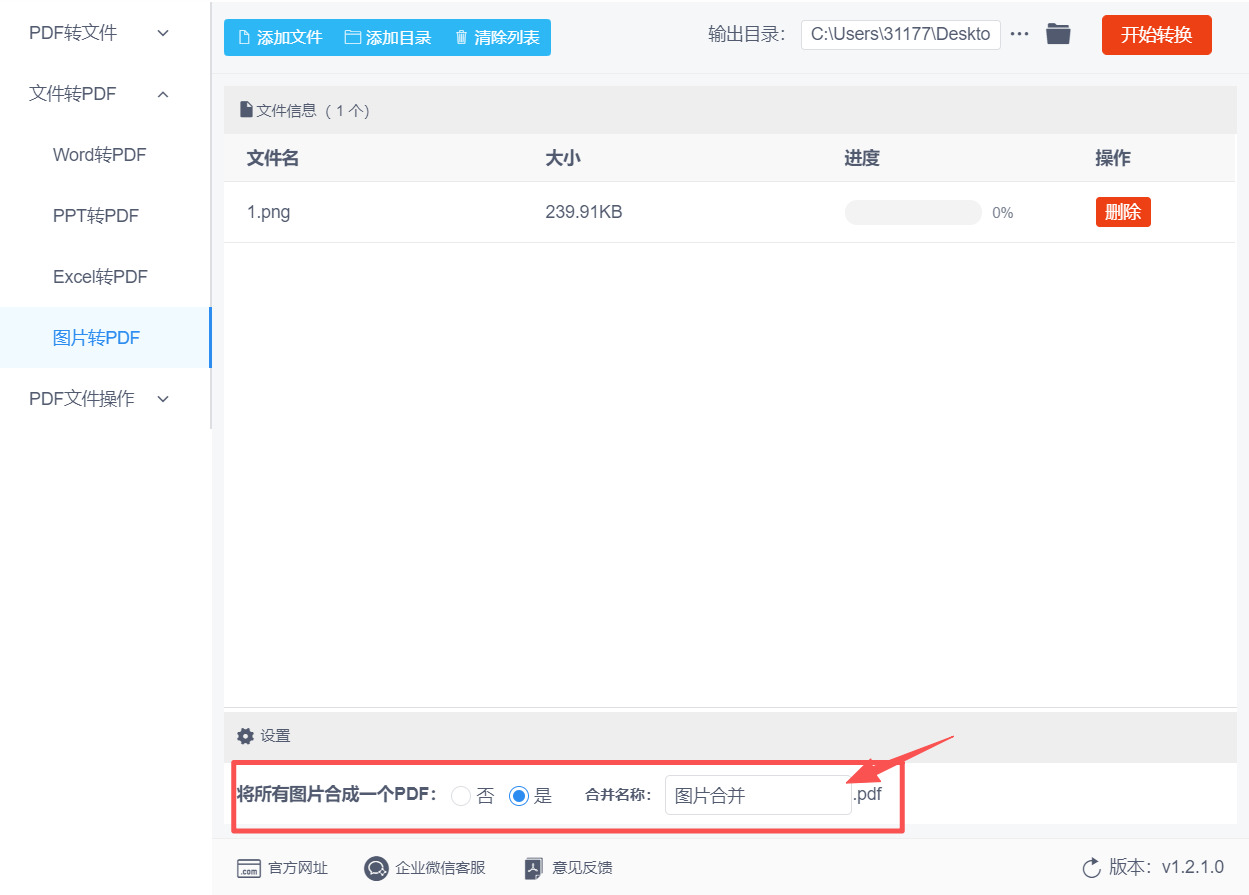Click the version refresh icon near v1.2.1.0

pyautogui.click(x=1090, y=868)
